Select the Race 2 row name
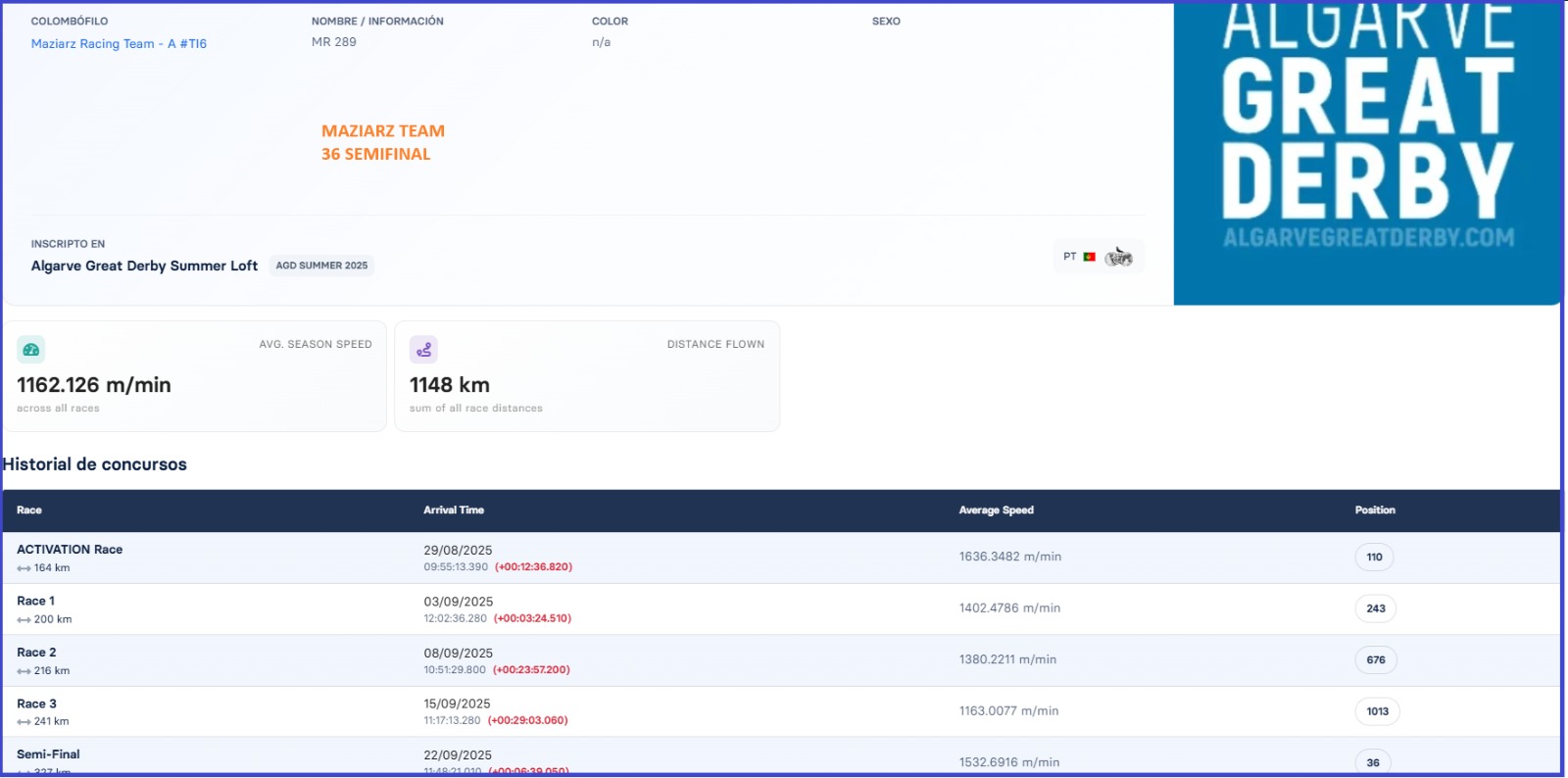This screenshot has width=1568, height=778. click(x=36, y=653)
